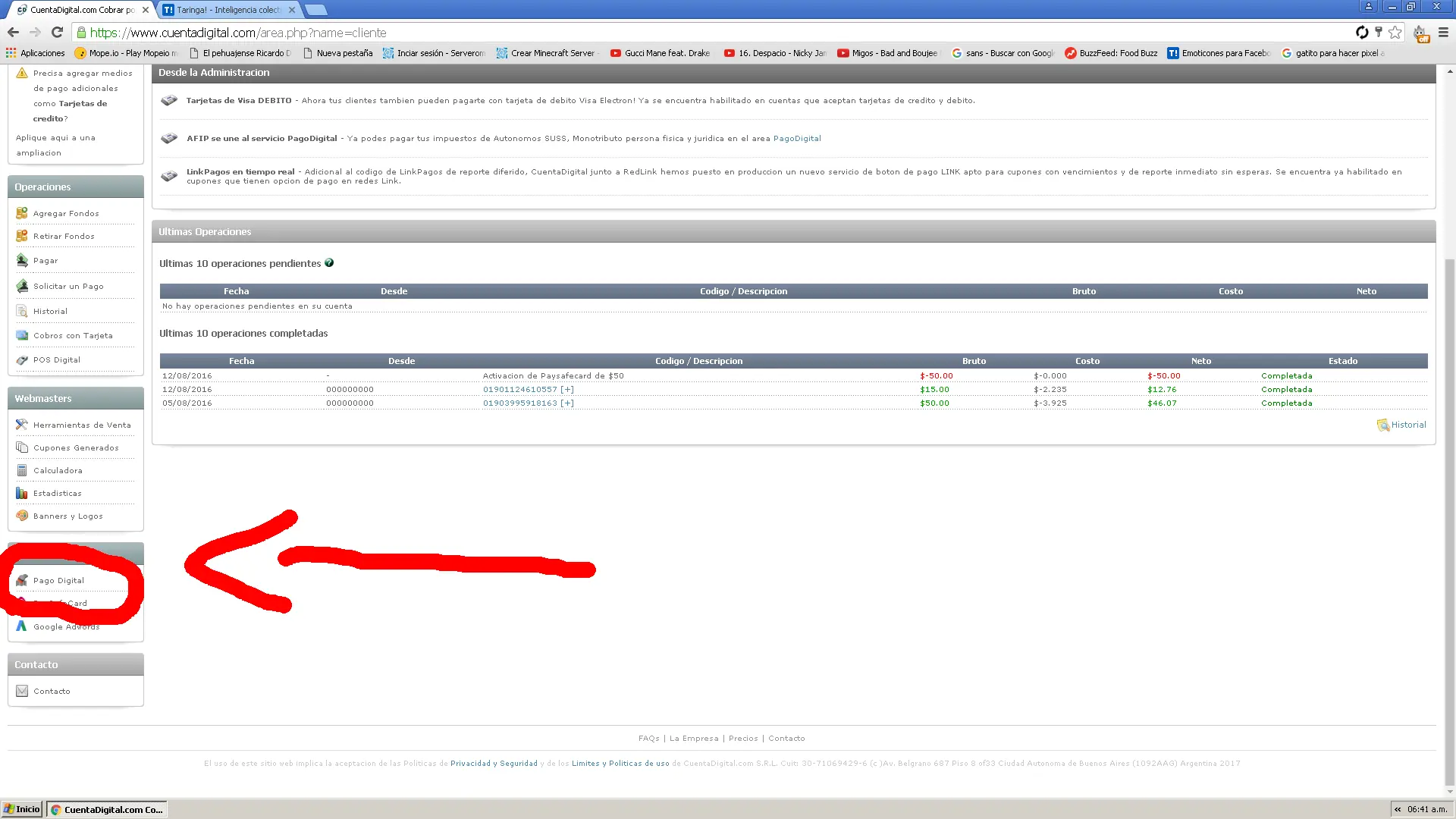Reload the page with the refresh button
Image resolution: width=1456 pixels, height=819 pixels.
57,33
